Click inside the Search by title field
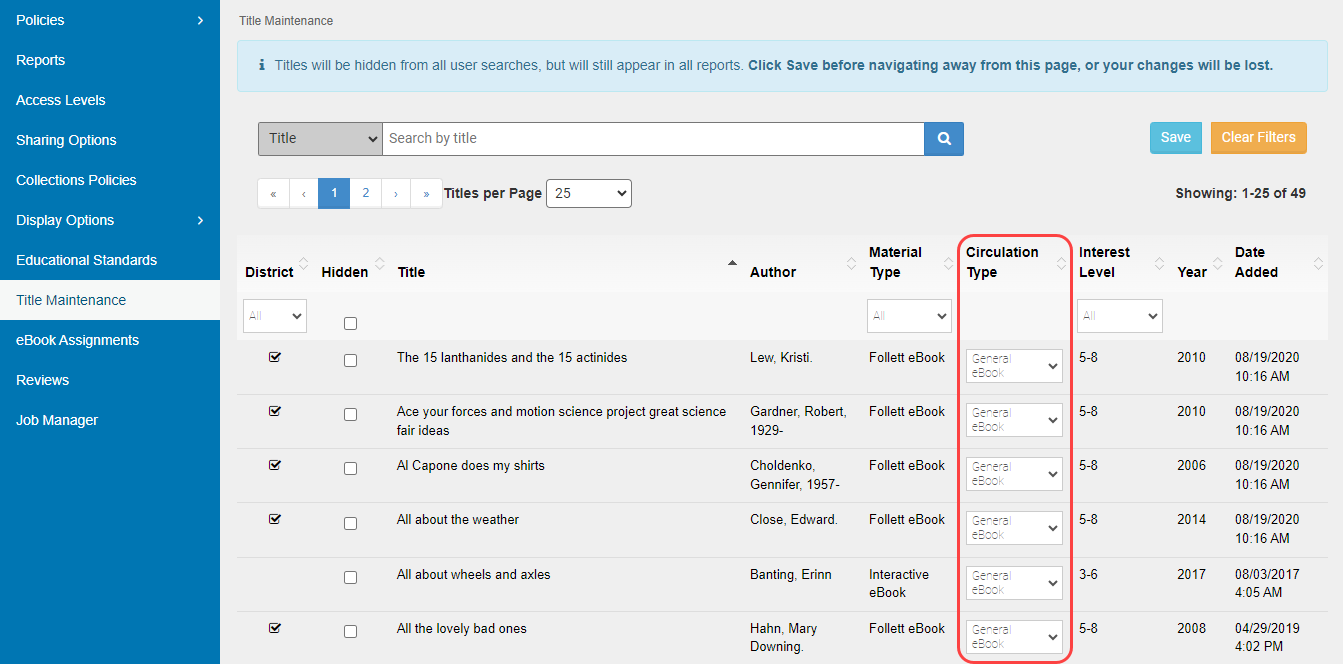1343x664 pixels. pos(650,138)
